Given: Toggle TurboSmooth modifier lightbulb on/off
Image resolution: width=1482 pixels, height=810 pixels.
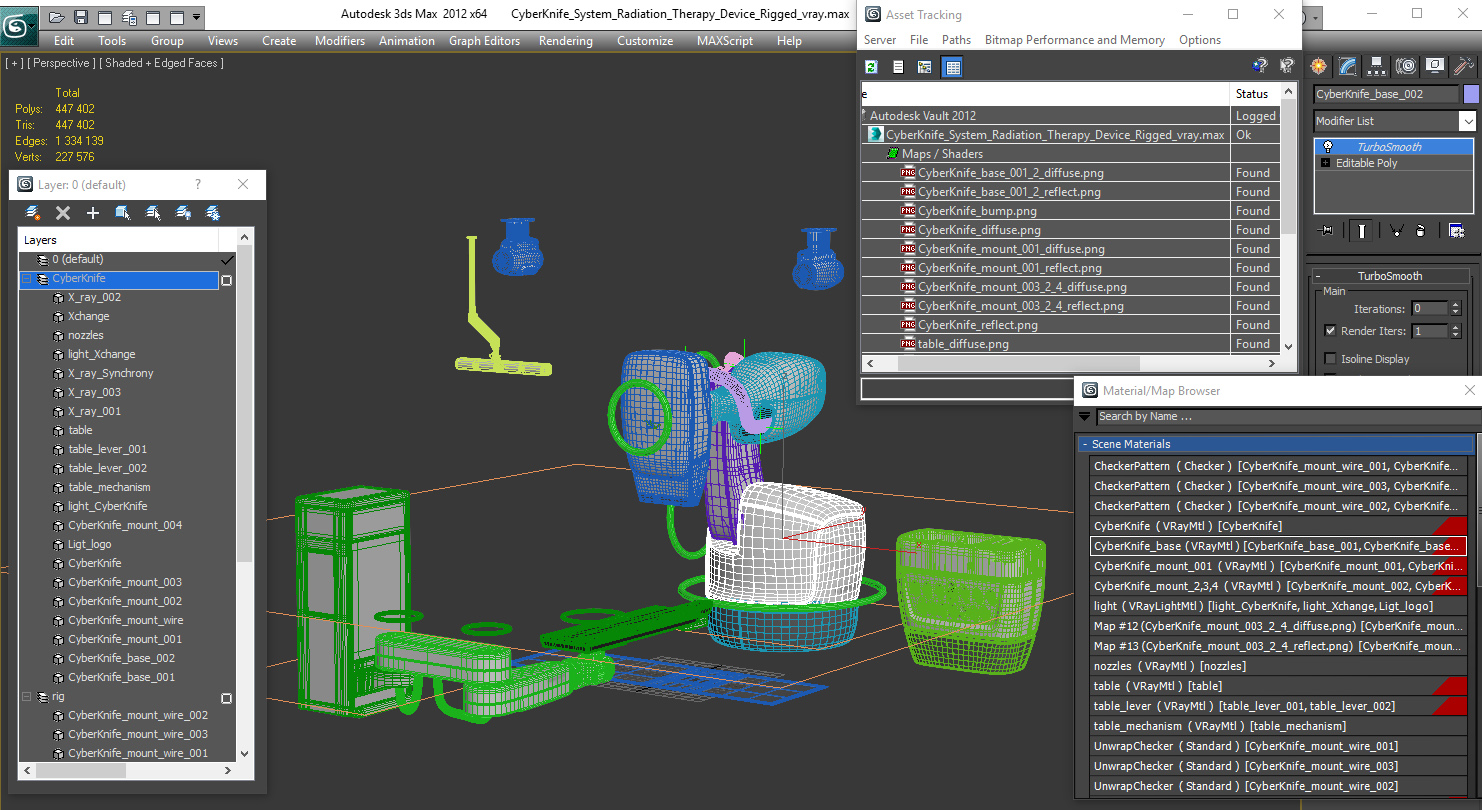Looking at the screenshot, I should (x=1328, y=147).
